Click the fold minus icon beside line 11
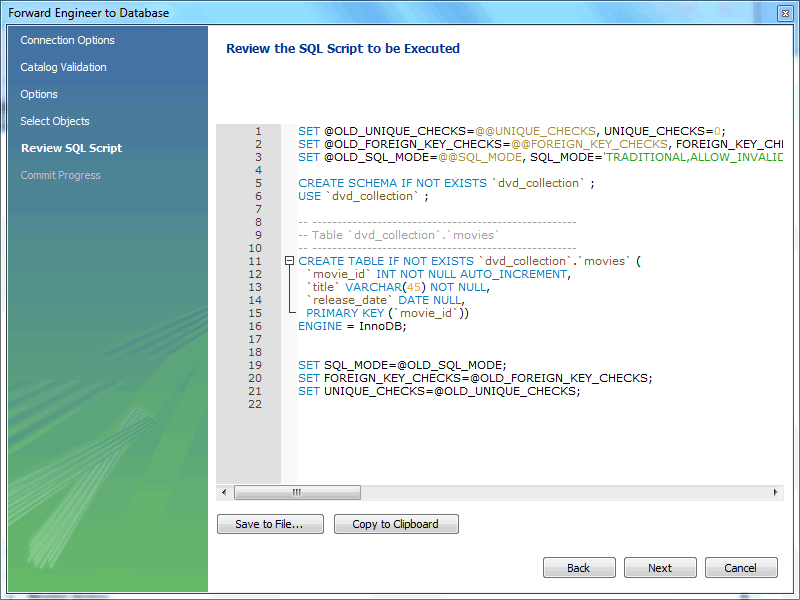The height and width of the screenshot is (600, 800). (288, 260)
